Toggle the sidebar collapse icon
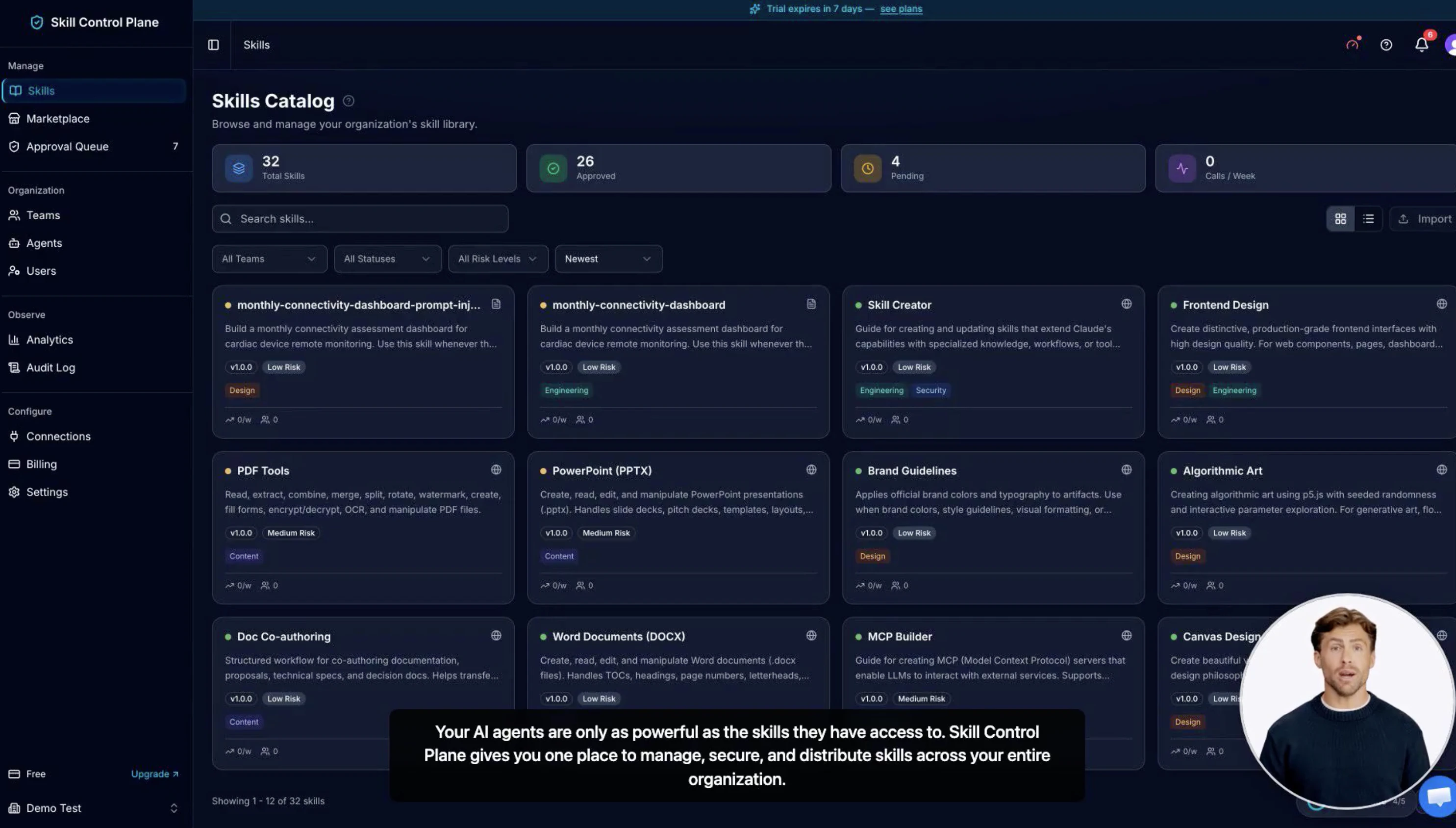Screen dimensions: 1456x828 tap(213, 45)
